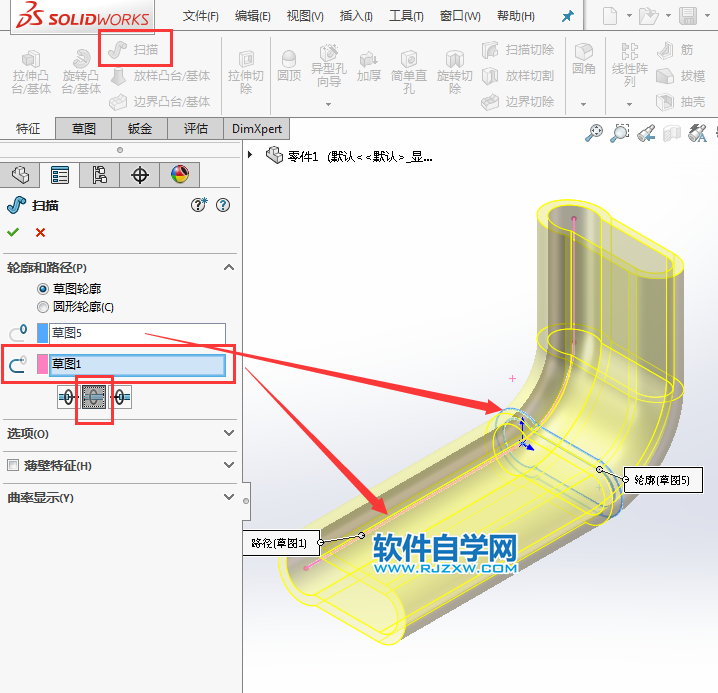Image resolution: width=718 pixels, height=693 pixels.
Task: Select the 旋转凸台/基体 revolve boss tool
Action: (x=81, y=72)
